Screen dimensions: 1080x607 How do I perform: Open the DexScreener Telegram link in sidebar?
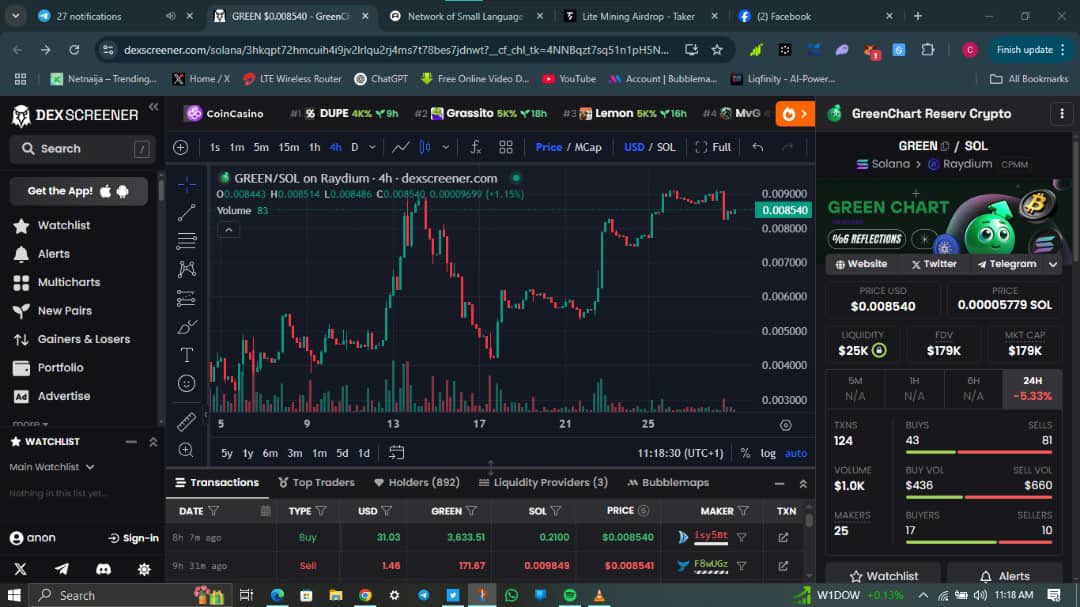click(61, 569)
